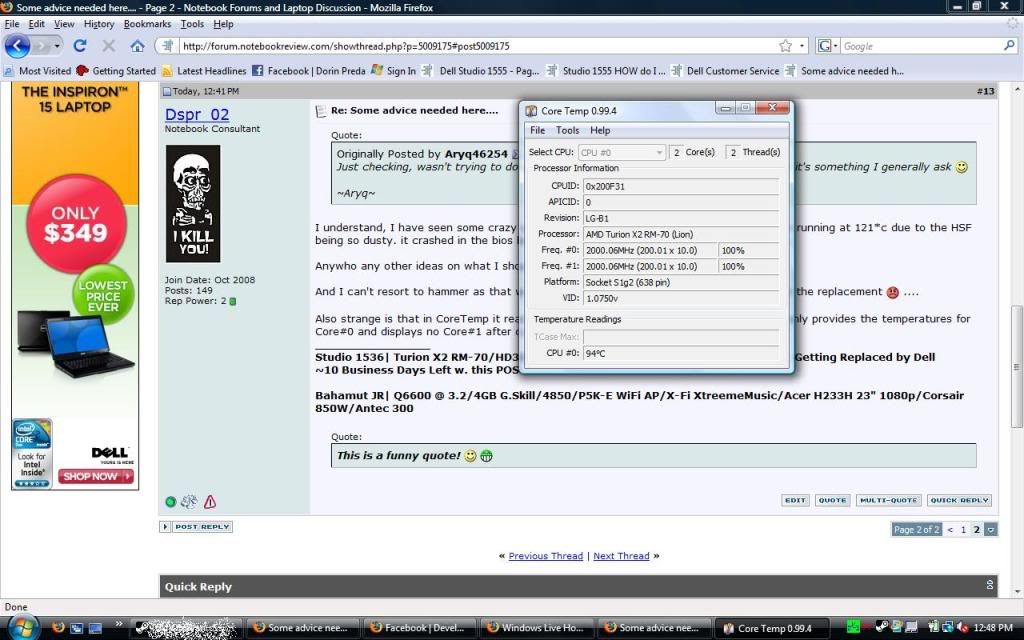Switch to Windows Live Ho... taskbar window
This screenshot has height=640, width=1024.
tap(536, 628)
